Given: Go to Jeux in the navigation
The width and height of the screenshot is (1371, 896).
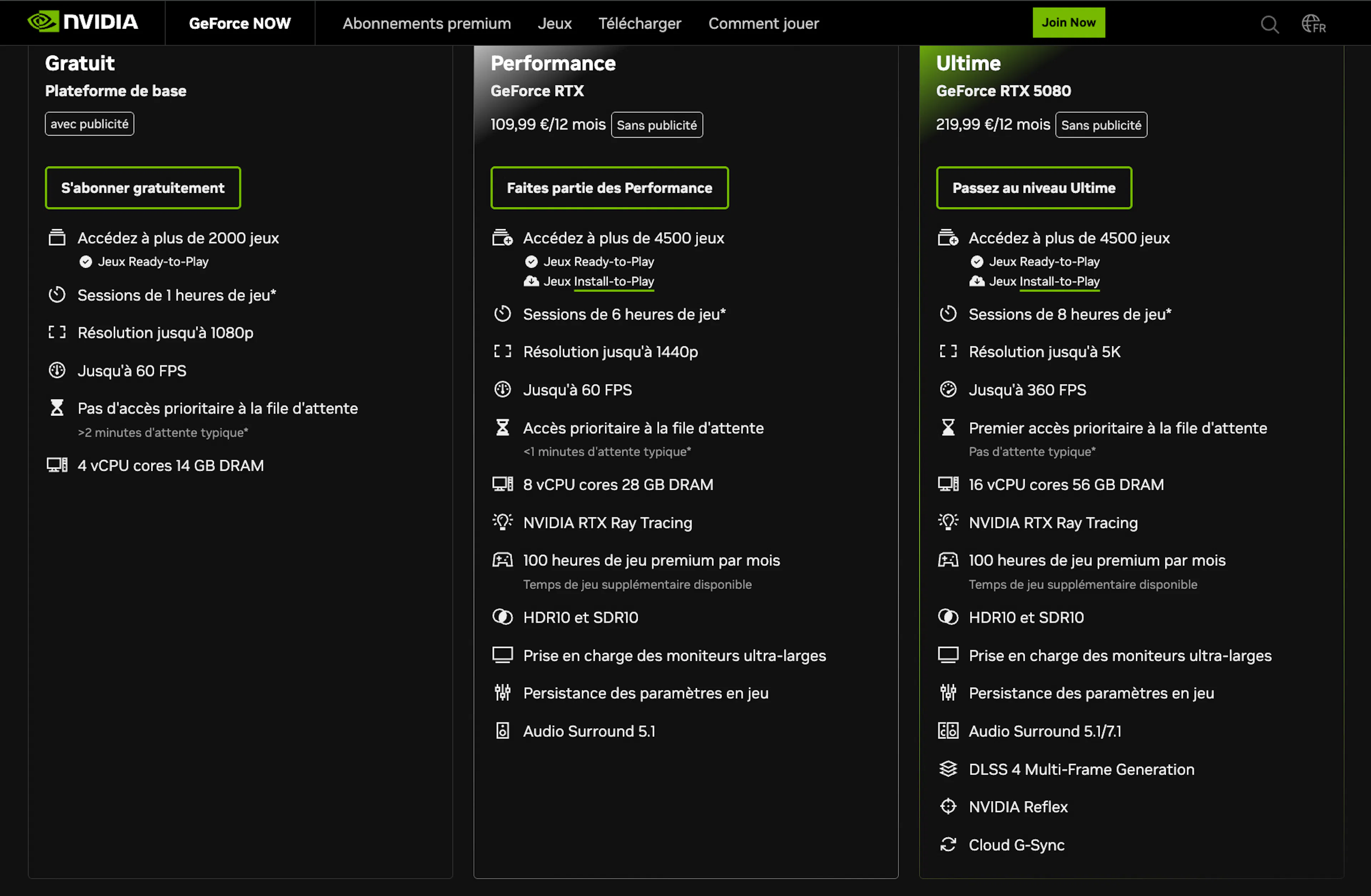Looking at the screenshot, I should [x=555, y=23].
